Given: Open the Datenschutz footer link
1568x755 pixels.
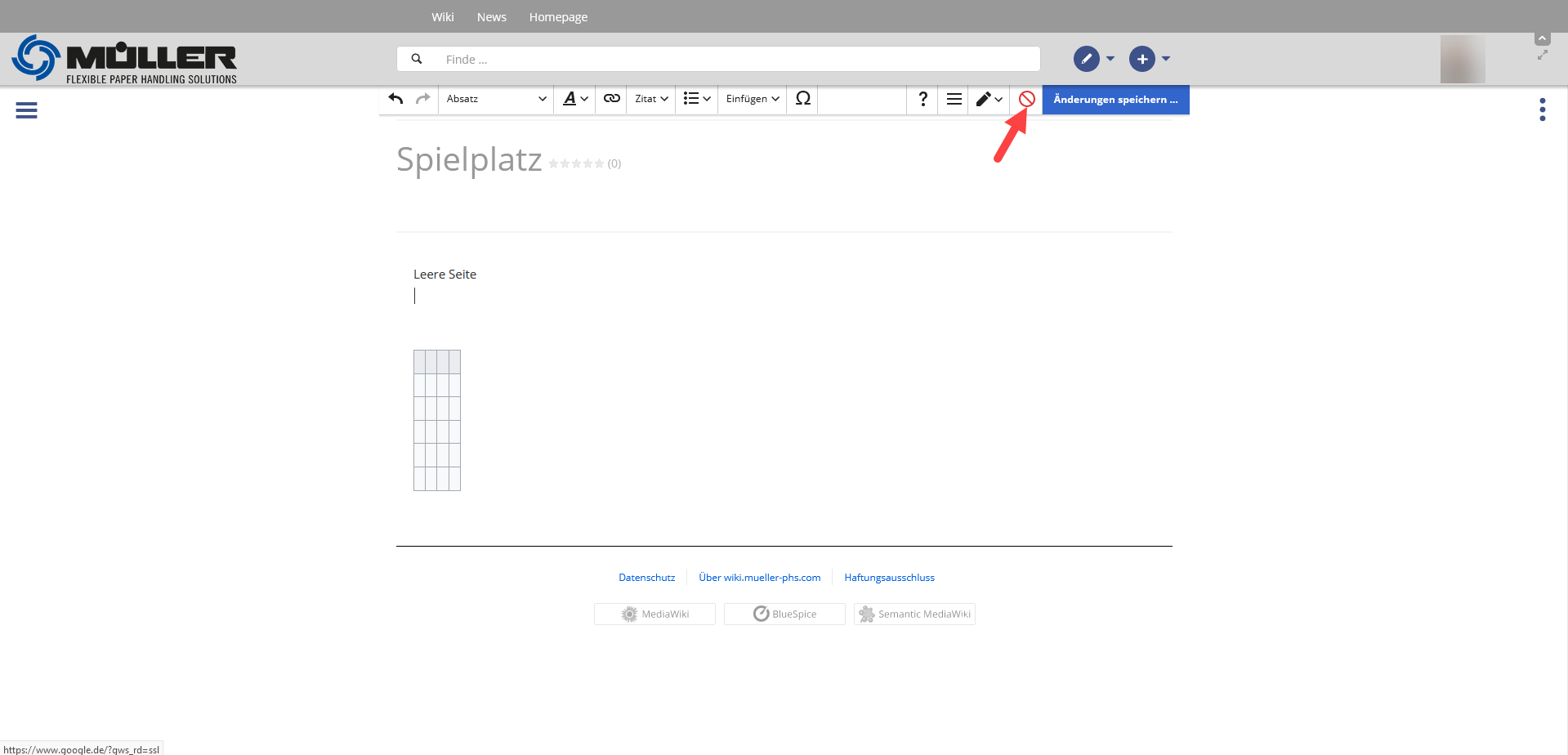Looking at the screenshot, I should (646, 578).
